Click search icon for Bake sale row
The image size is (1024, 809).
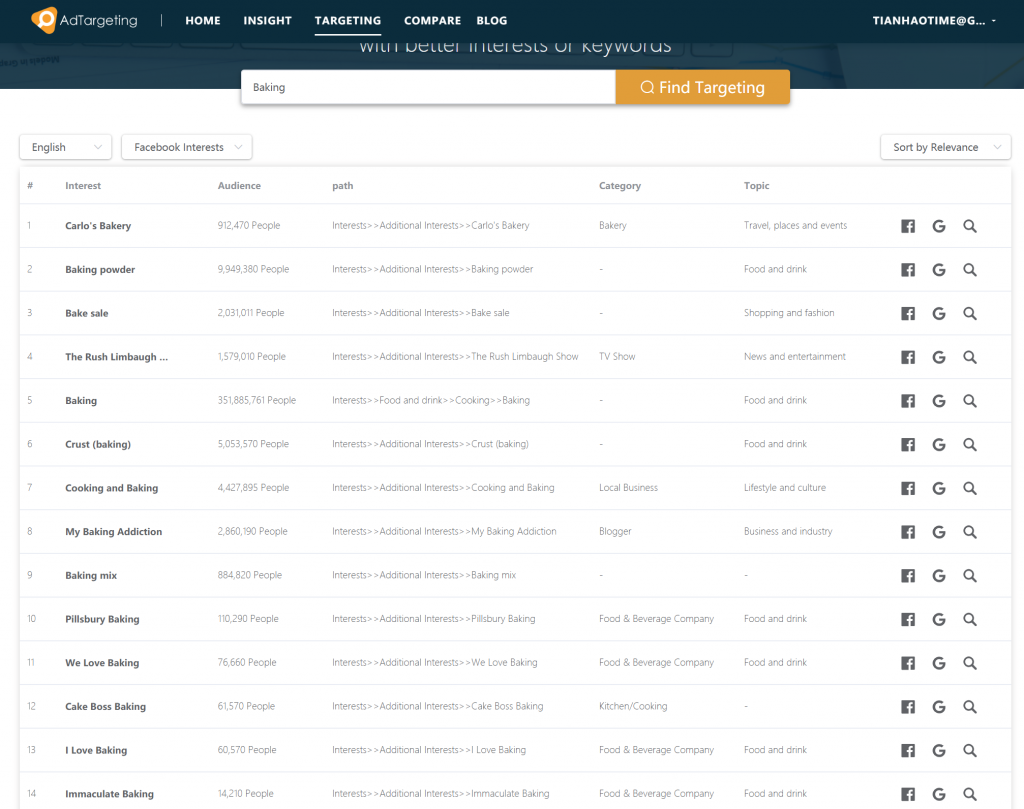tap(970, 313)
